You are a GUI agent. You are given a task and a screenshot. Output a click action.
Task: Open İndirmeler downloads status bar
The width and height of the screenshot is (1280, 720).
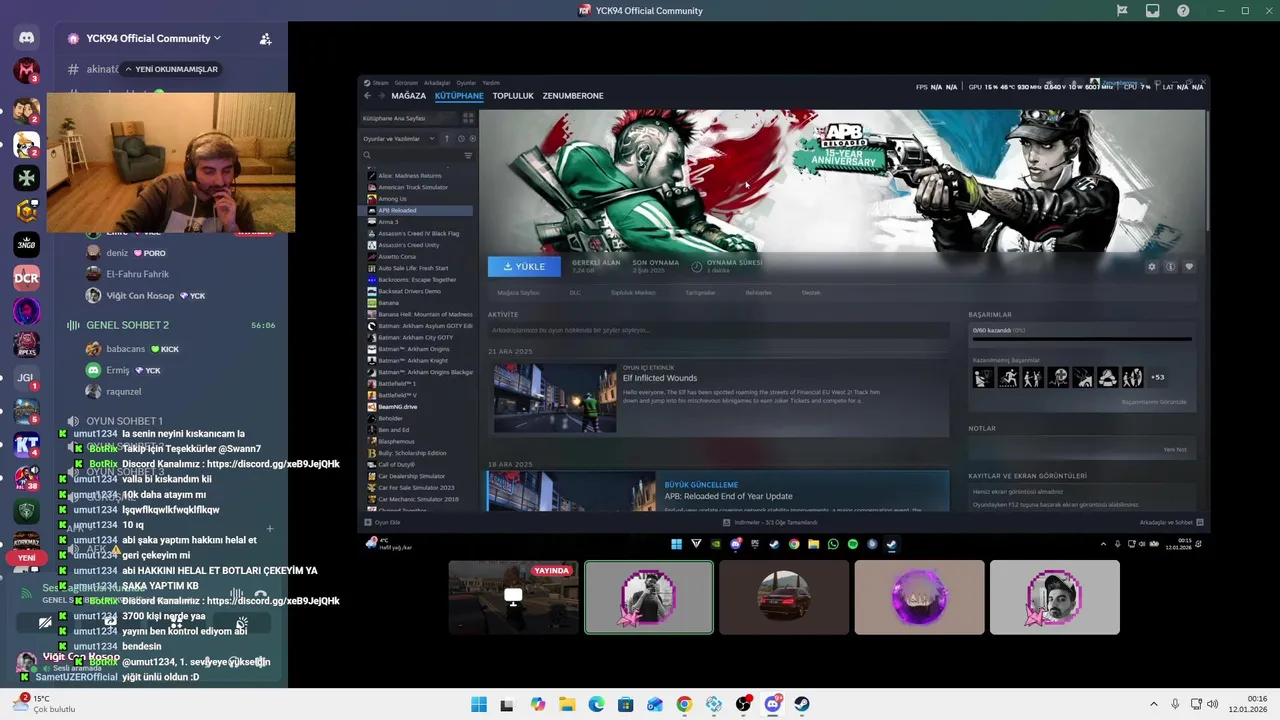(x=770, y=522)
